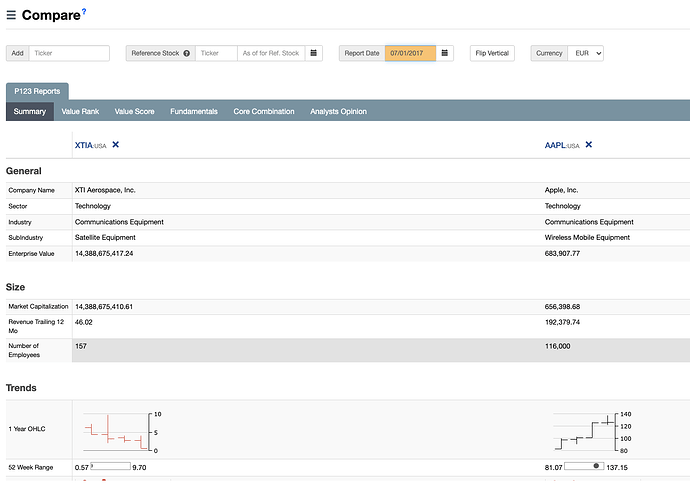Click revenue value 192,379.74
This screenshot has width=690, height=493.
[x=562, y=322]
